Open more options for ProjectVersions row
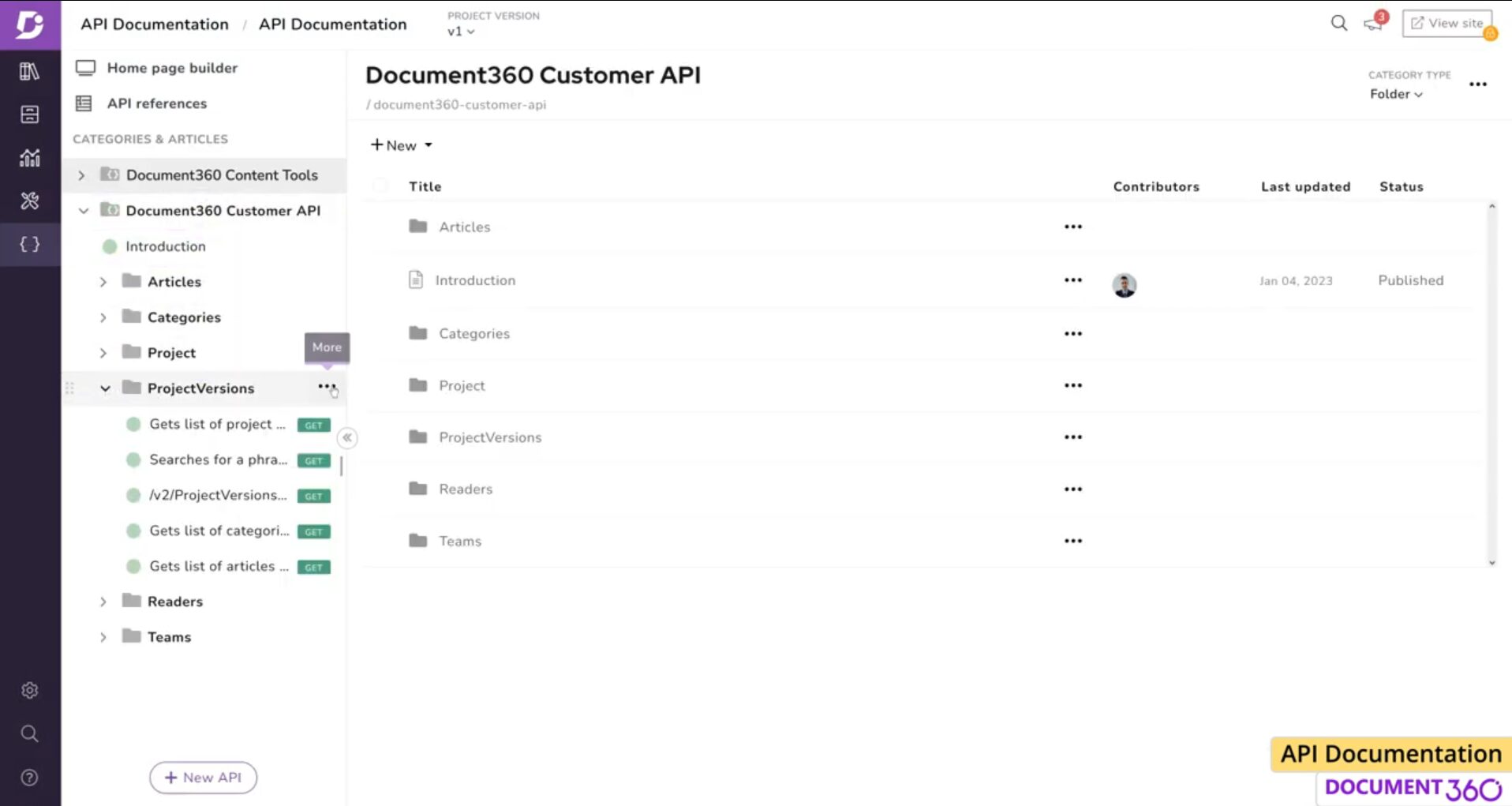 [1073, 437]
